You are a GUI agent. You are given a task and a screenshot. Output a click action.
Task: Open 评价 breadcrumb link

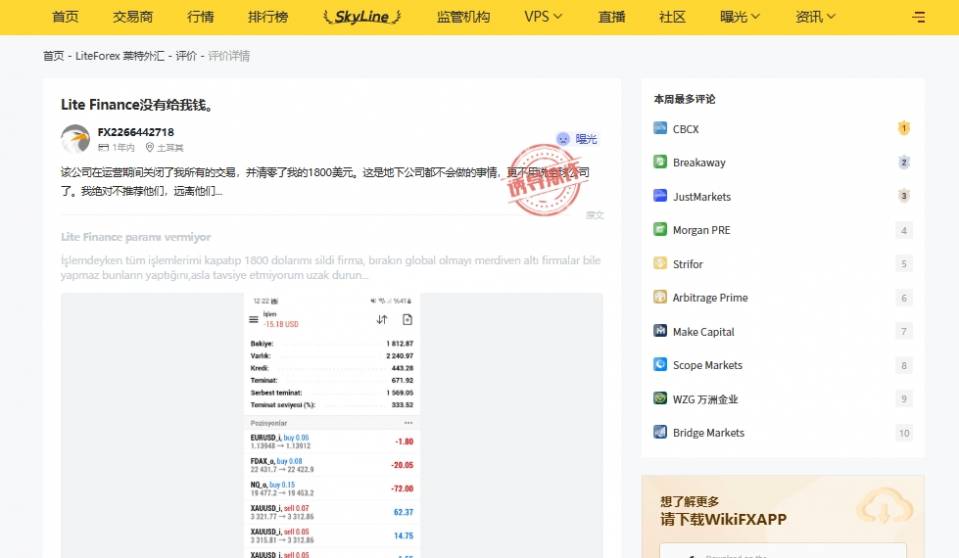click(186, 56)
